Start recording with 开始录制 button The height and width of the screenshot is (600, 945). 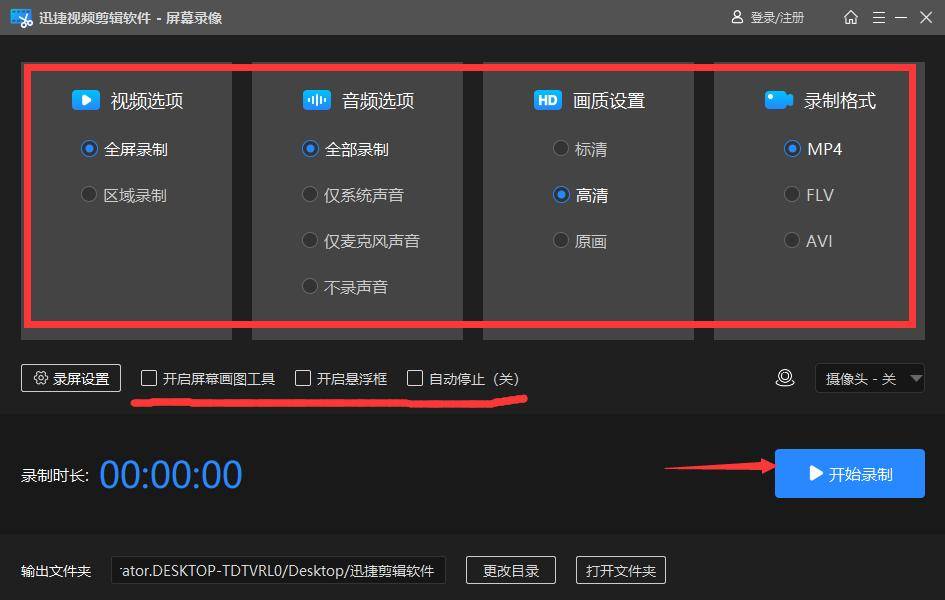(850, 473)
